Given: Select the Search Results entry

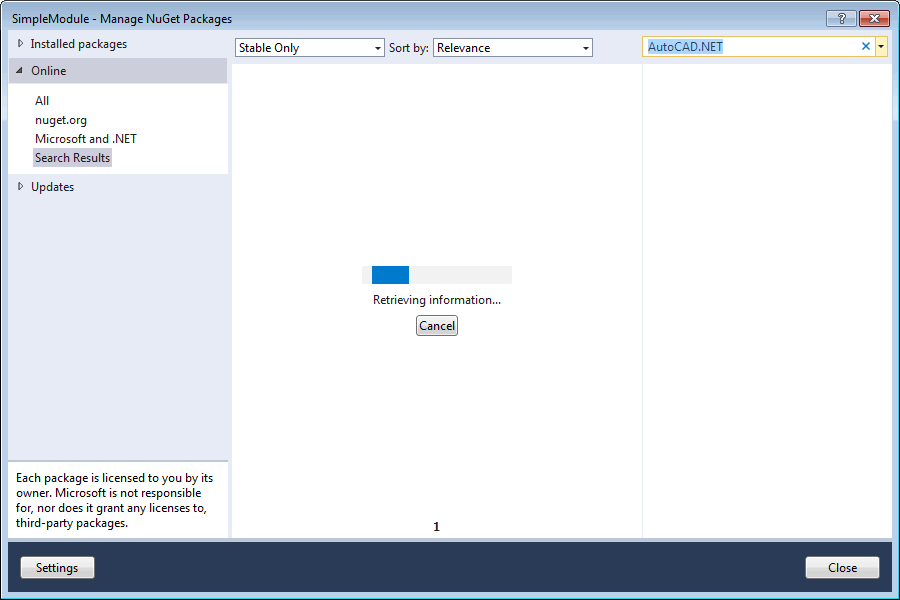Looking at the screenshot, I should click(72, 157).
